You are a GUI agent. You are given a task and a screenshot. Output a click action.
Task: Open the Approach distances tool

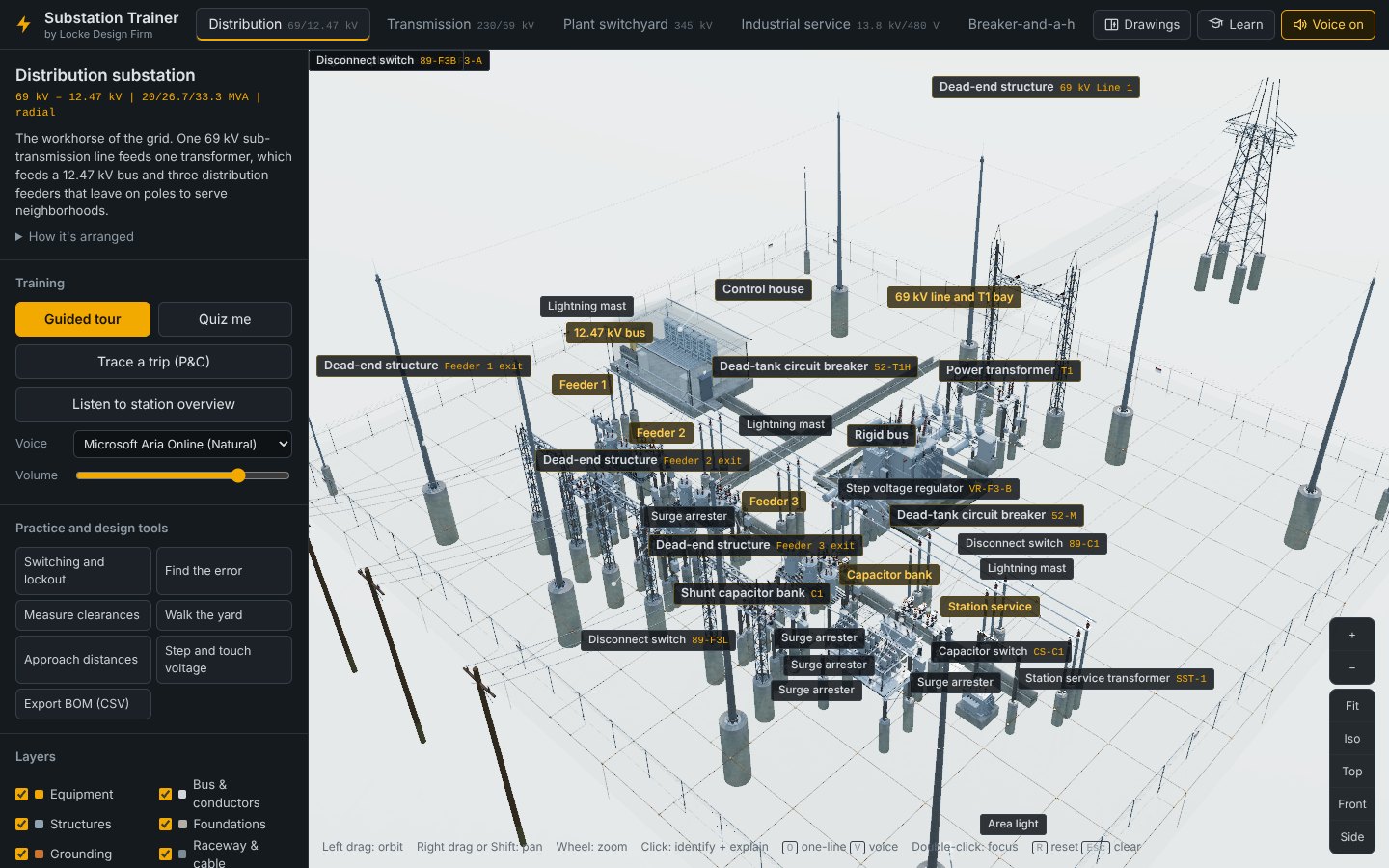(83, 660)
